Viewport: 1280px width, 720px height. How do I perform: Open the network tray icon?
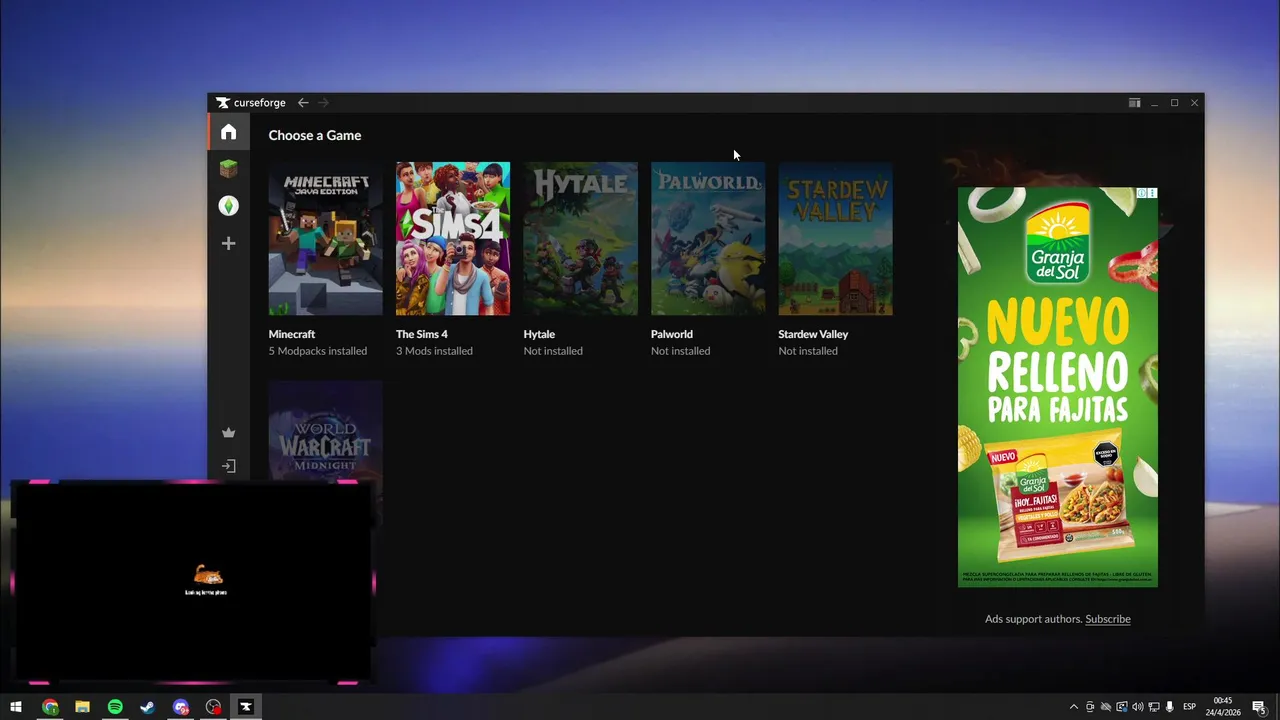tap(1154, 707)
